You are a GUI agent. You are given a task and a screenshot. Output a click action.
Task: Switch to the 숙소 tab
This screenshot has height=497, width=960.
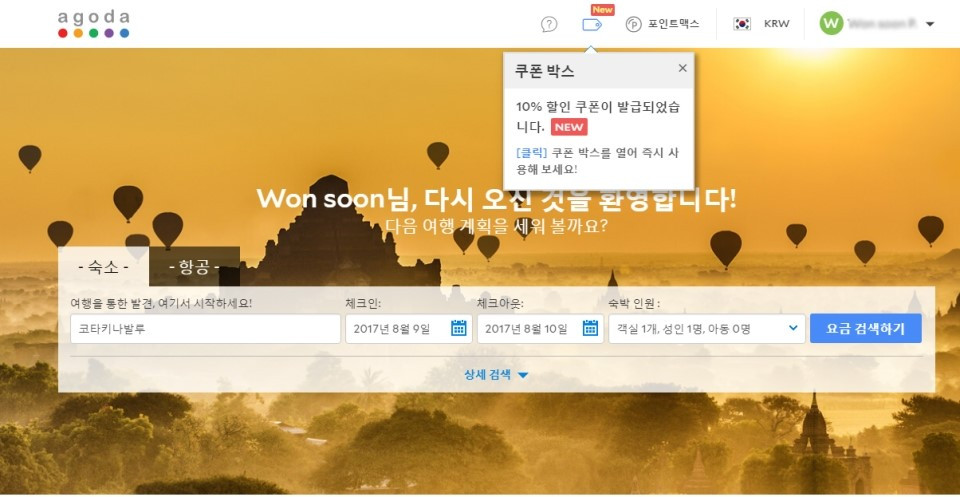[103, 267]
